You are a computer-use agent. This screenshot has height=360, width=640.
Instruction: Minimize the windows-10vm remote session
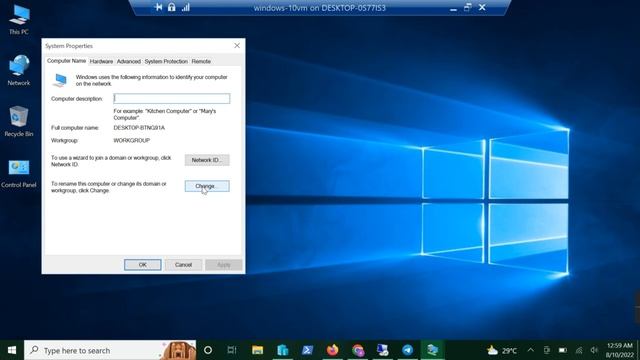(453, 8)
